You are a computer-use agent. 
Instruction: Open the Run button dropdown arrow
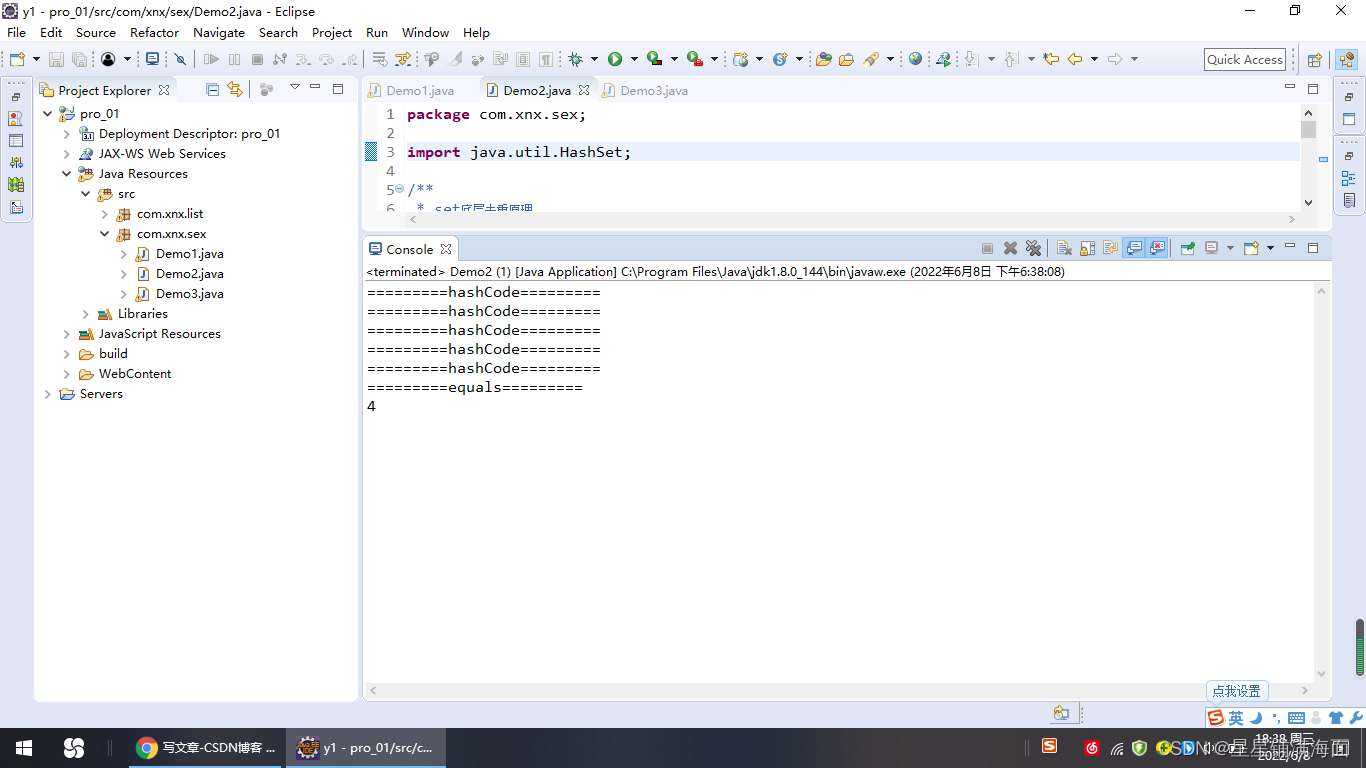click(x=634, y=59)
